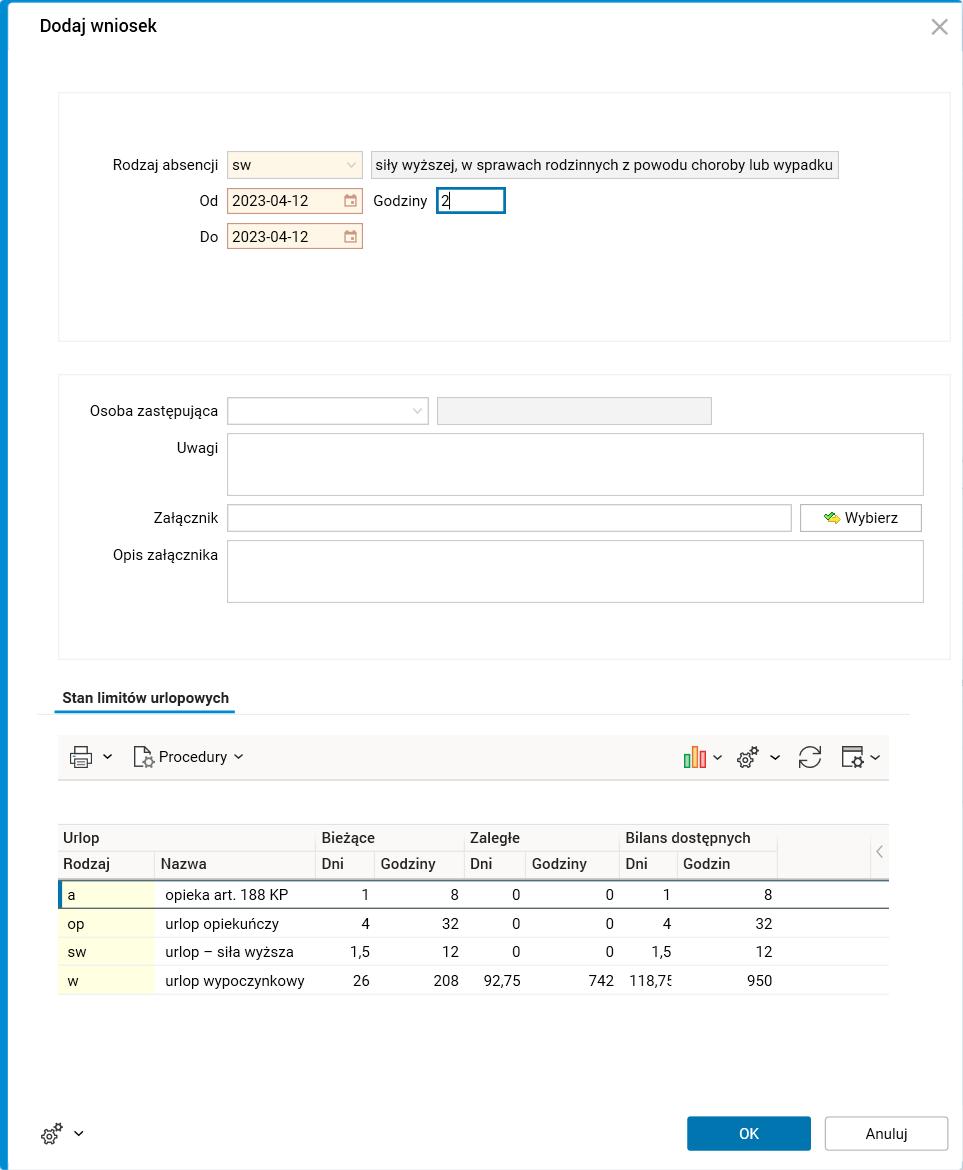Click the Bilans dostępnych header group
The width and height of the screenshot is (963, 1170).
point(698,838)
